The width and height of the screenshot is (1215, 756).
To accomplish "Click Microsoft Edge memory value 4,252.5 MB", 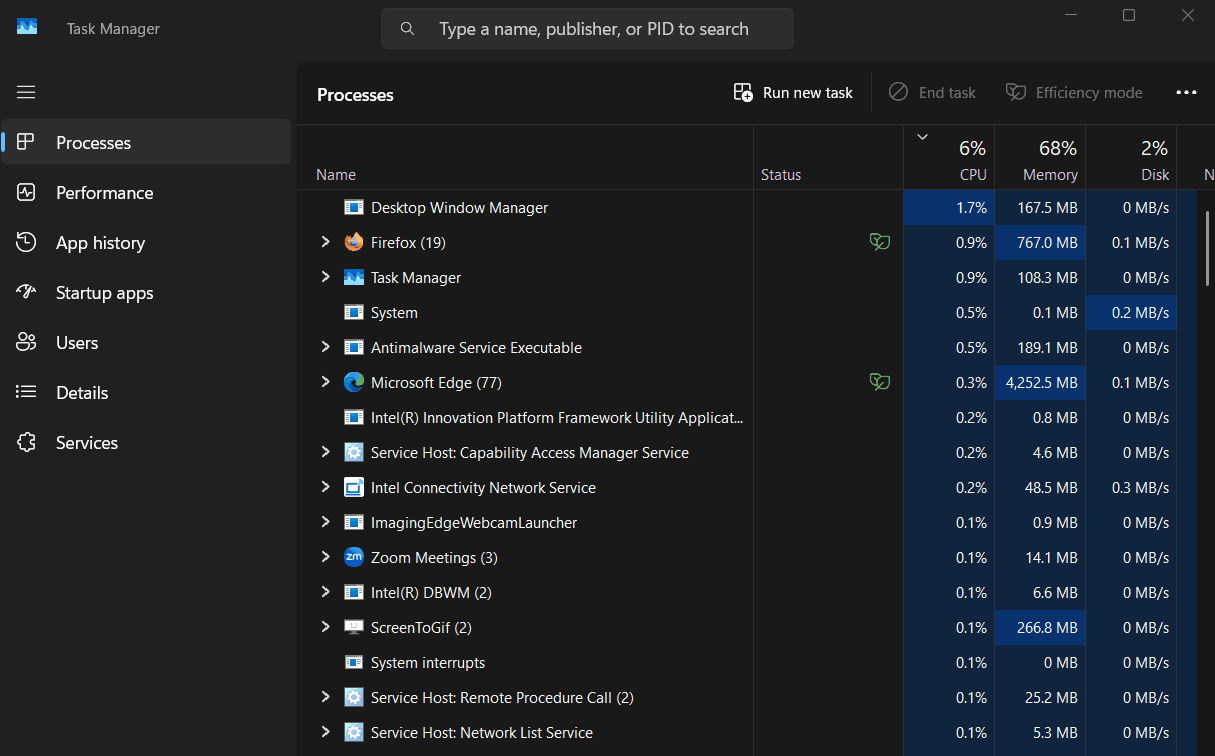I will click(1040, 382).
